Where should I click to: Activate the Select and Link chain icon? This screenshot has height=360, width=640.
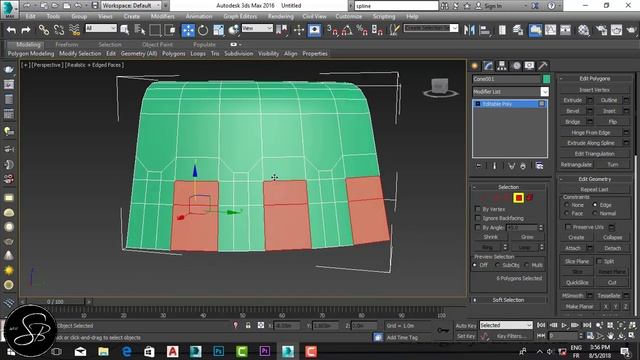pyautogui.click(x=43, y=30)
